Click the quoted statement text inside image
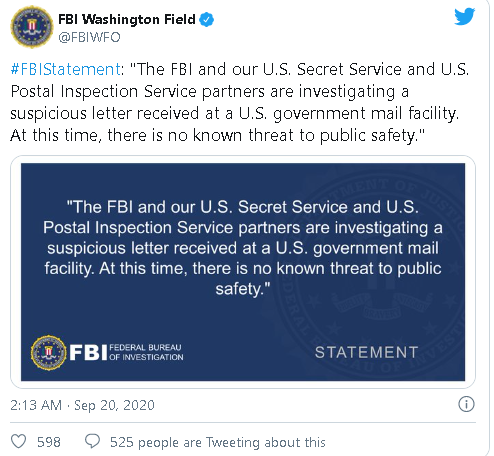This screenshot has height=456, width=494. [x=243, y=248]
